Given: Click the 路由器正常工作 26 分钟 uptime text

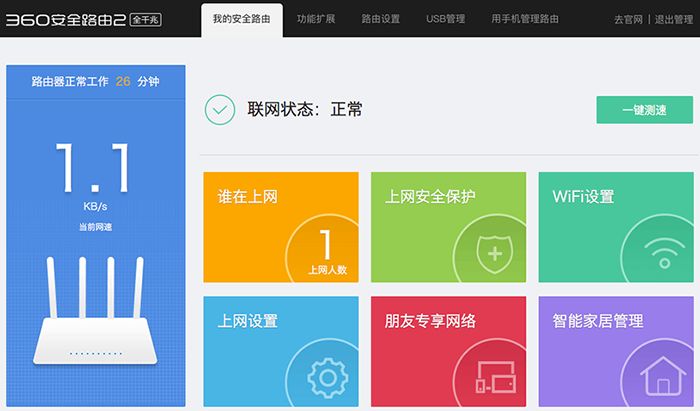Looking at the screenshot, I should (x=95, y=82).
